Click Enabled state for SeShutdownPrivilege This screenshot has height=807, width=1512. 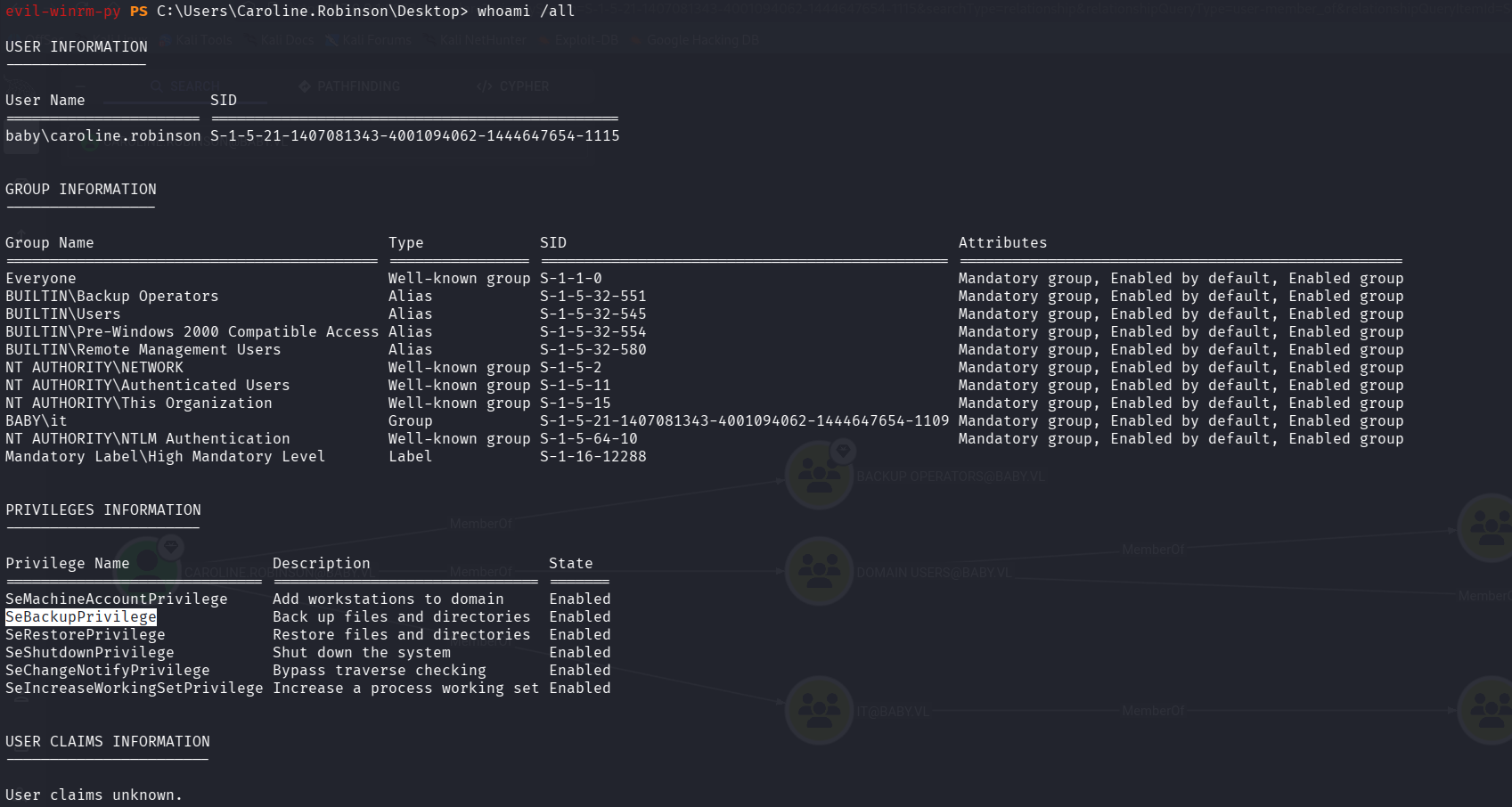(x=580, y=652)
